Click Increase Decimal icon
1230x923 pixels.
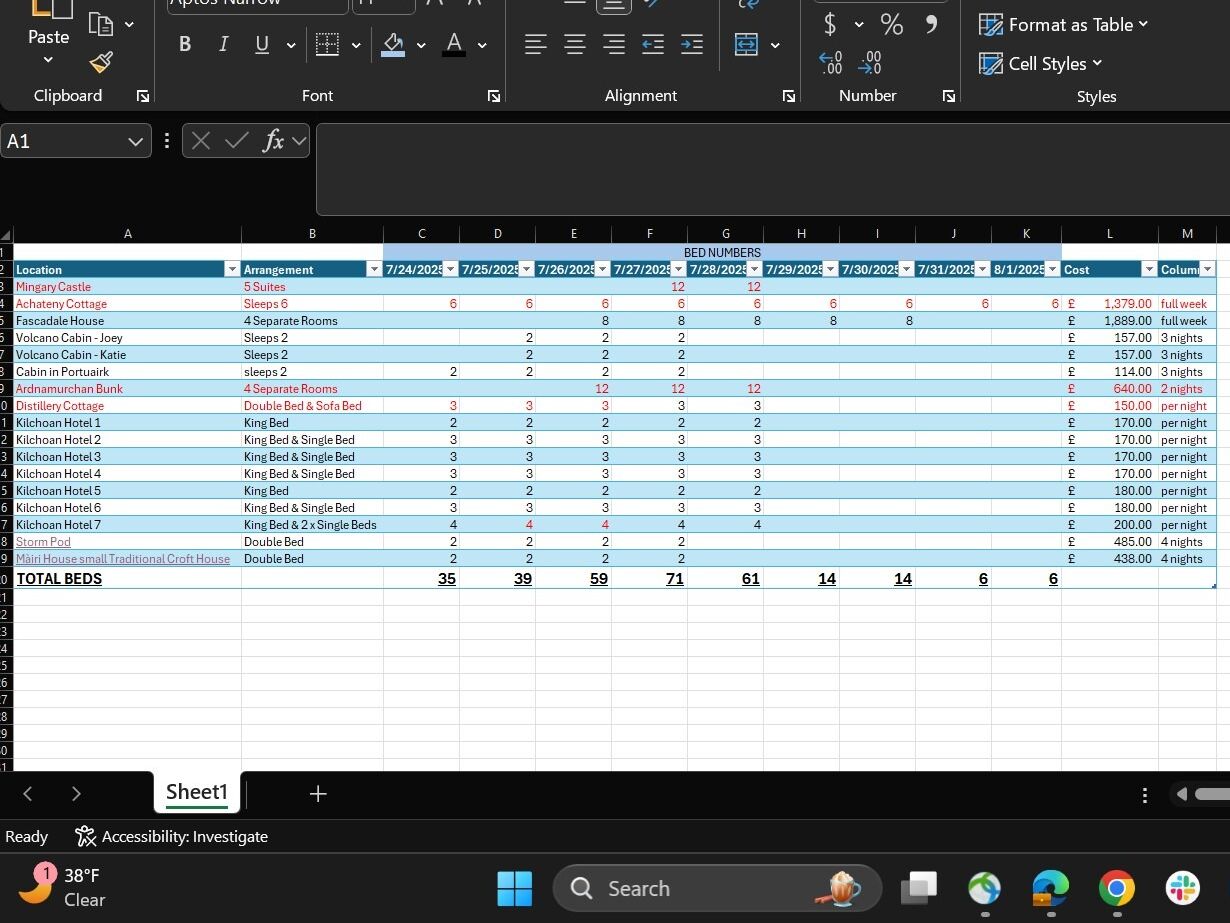[831, 63]
